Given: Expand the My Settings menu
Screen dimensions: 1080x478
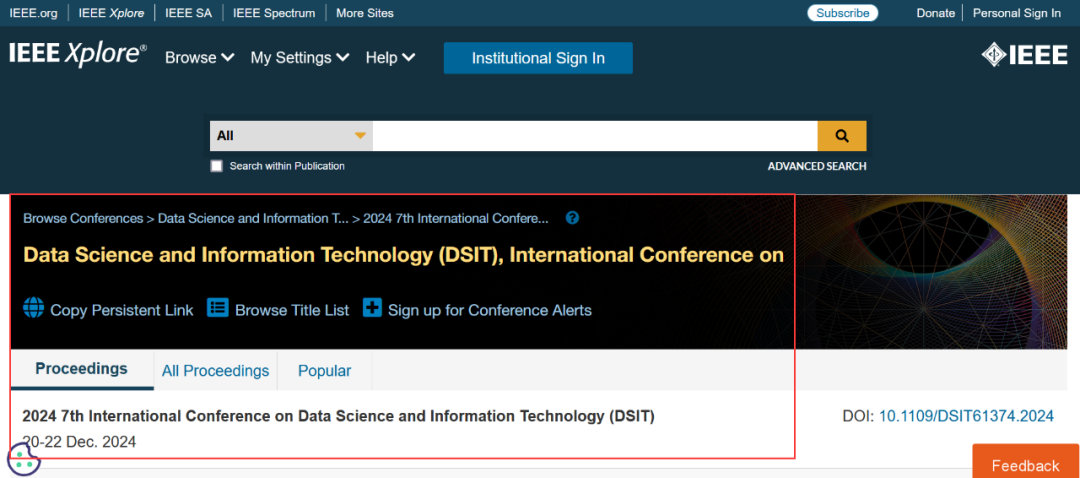Looking at the screenshot, I should [299, 58].
